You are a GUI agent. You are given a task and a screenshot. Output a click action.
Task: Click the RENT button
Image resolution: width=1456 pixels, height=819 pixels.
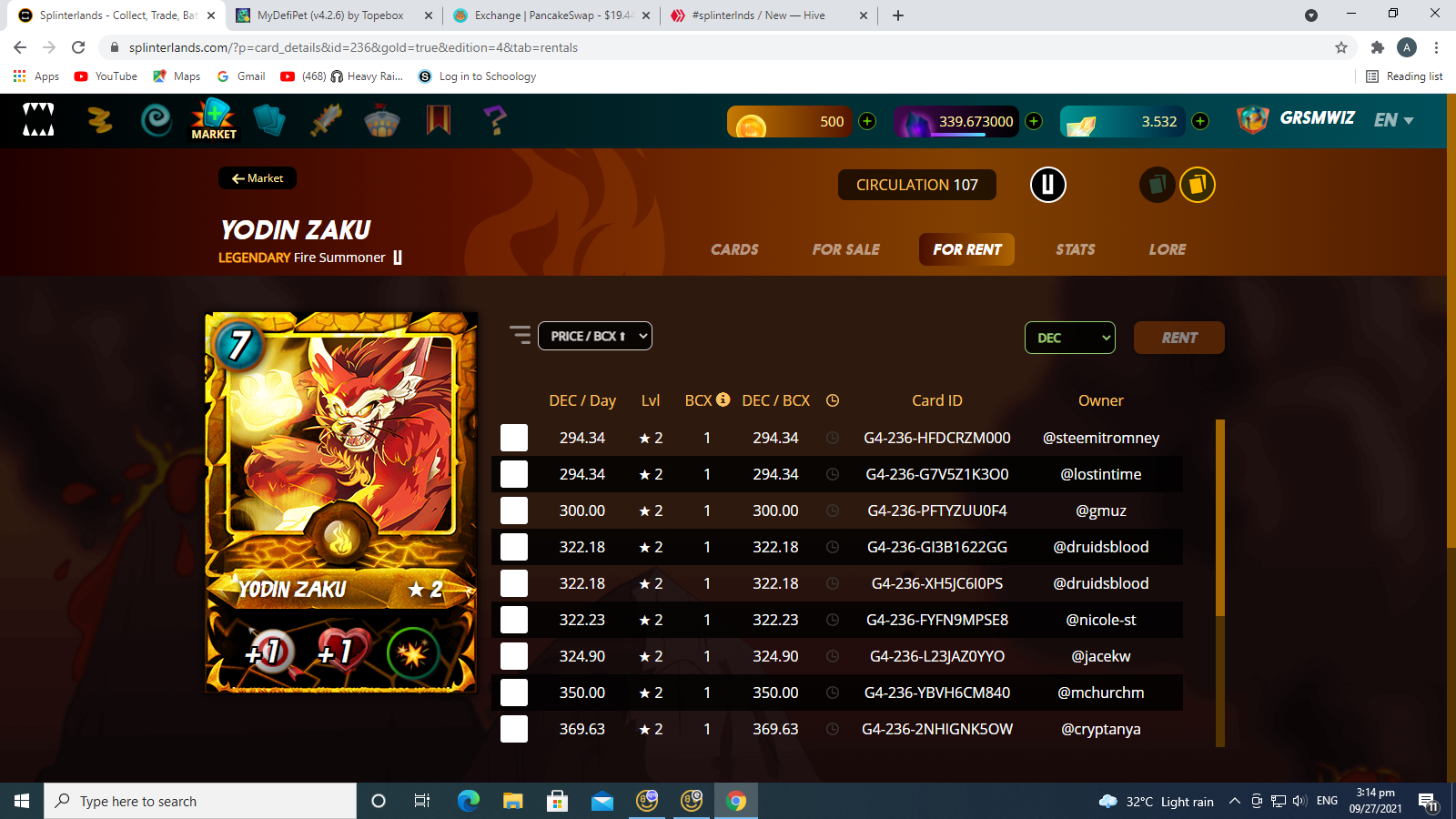click(1179, 338)
